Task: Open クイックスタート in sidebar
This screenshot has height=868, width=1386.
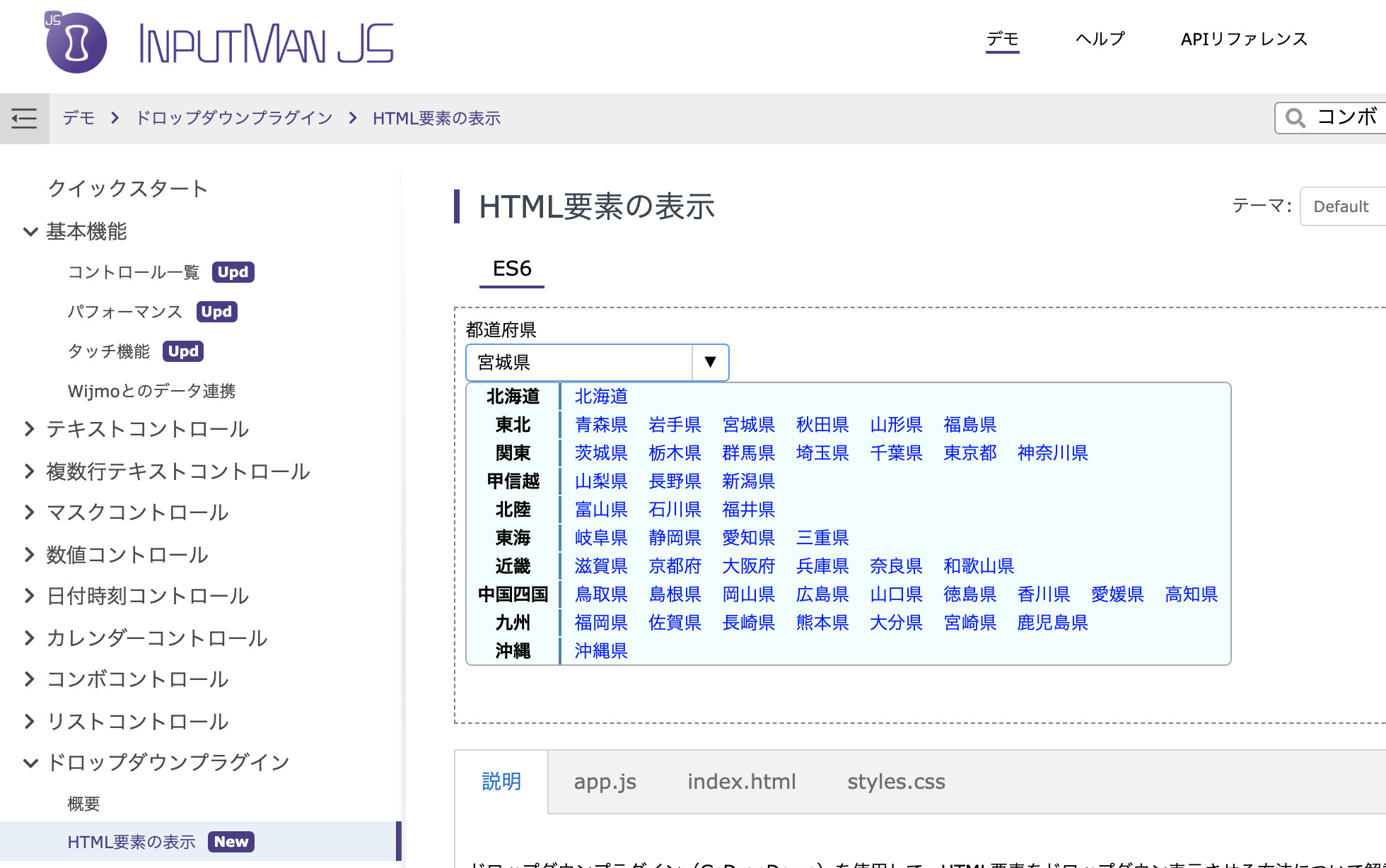Action: pyautogui.click(x=128, y=188)
